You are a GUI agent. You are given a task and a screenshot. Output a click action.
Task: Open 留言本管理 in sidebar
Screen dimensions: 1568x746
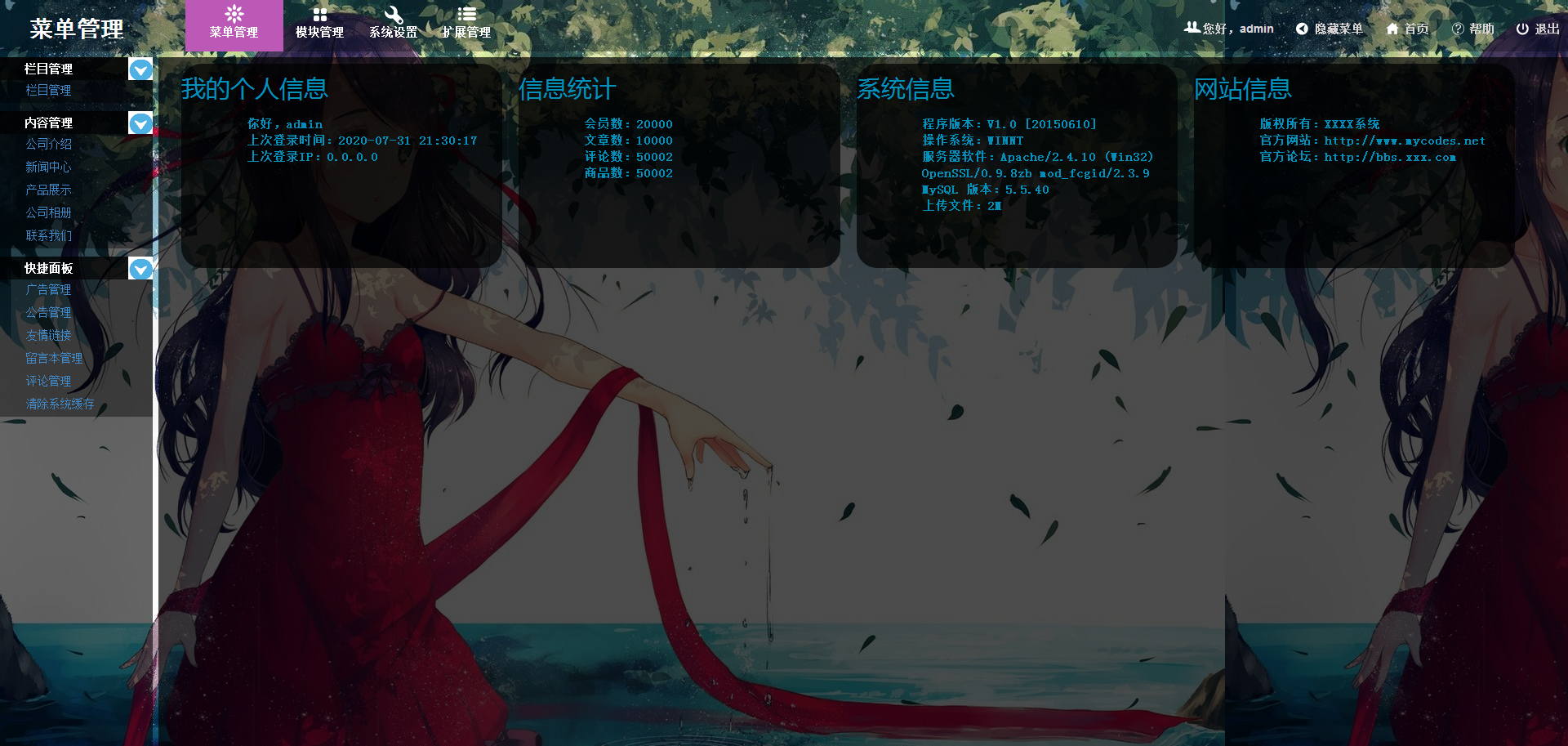click(54, 358)
